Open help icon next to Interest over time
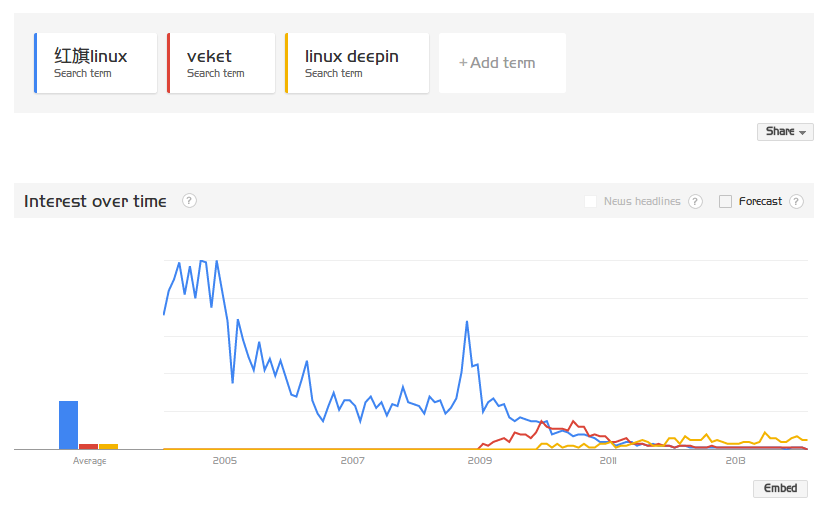833x512 pixels. (189, 201)
